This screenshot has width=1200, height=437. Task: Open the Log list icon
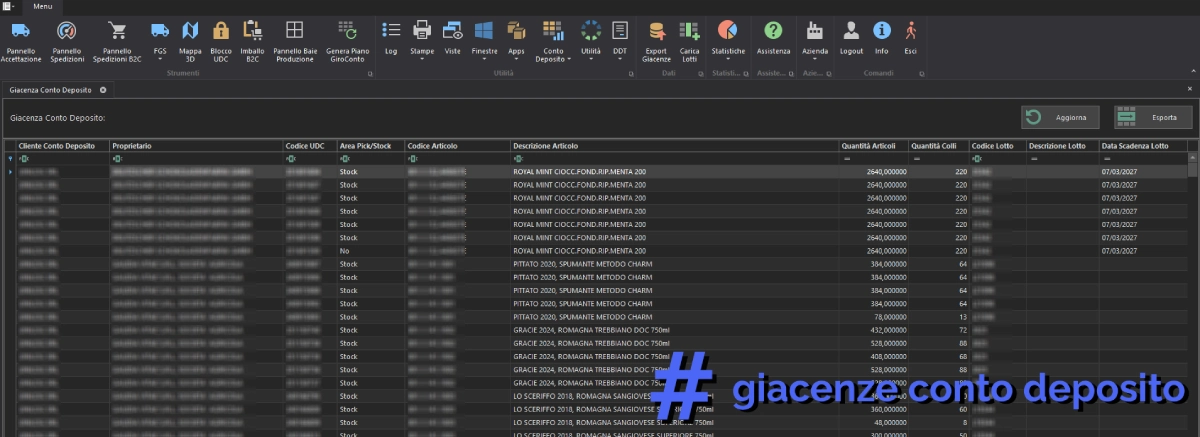point(391,31)
